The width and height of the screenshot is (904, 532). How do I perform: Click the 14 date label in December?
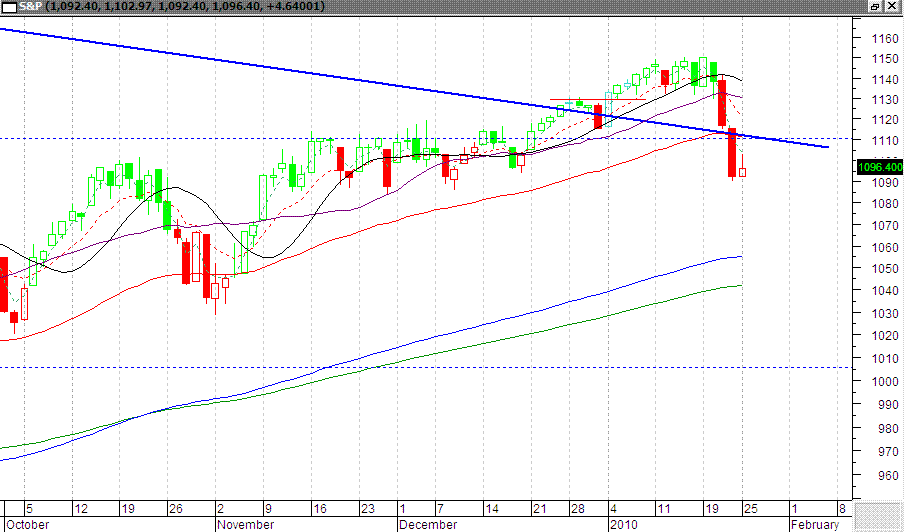pos(492,509)
